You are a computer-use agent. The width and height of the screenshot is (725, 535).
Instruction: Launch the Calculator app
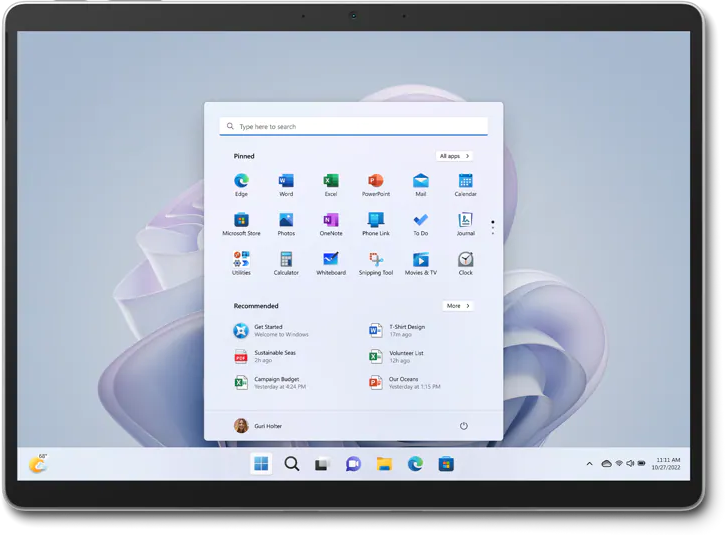coord(286,263)
